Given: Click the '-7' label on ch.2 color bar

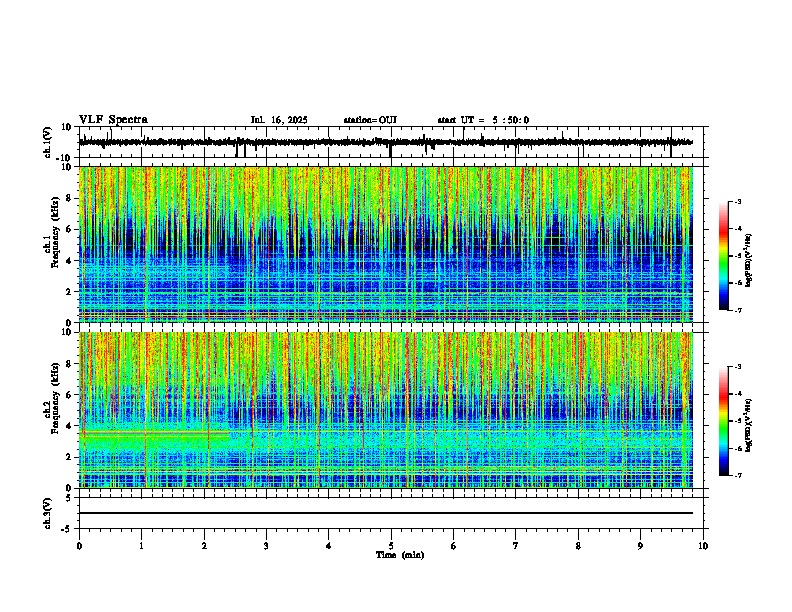Looking at the screenshot, I should [x=738, y=475].
